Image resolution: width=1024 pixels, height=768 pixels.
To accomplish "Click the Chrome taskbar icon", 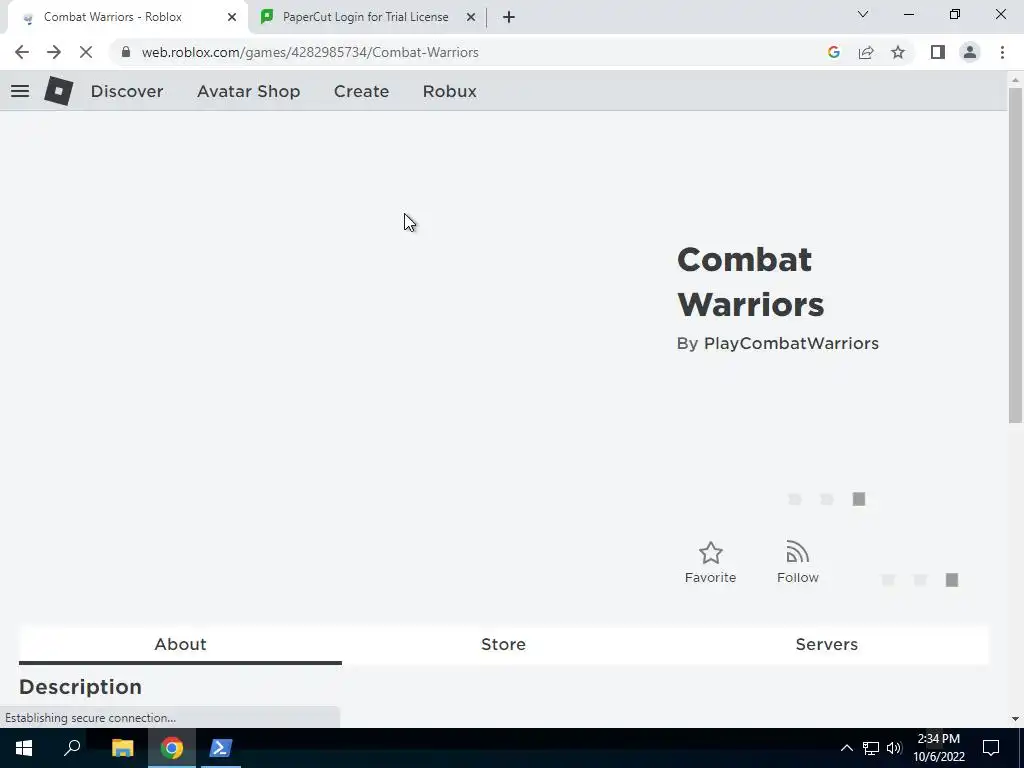I will [x=172, y=748].
